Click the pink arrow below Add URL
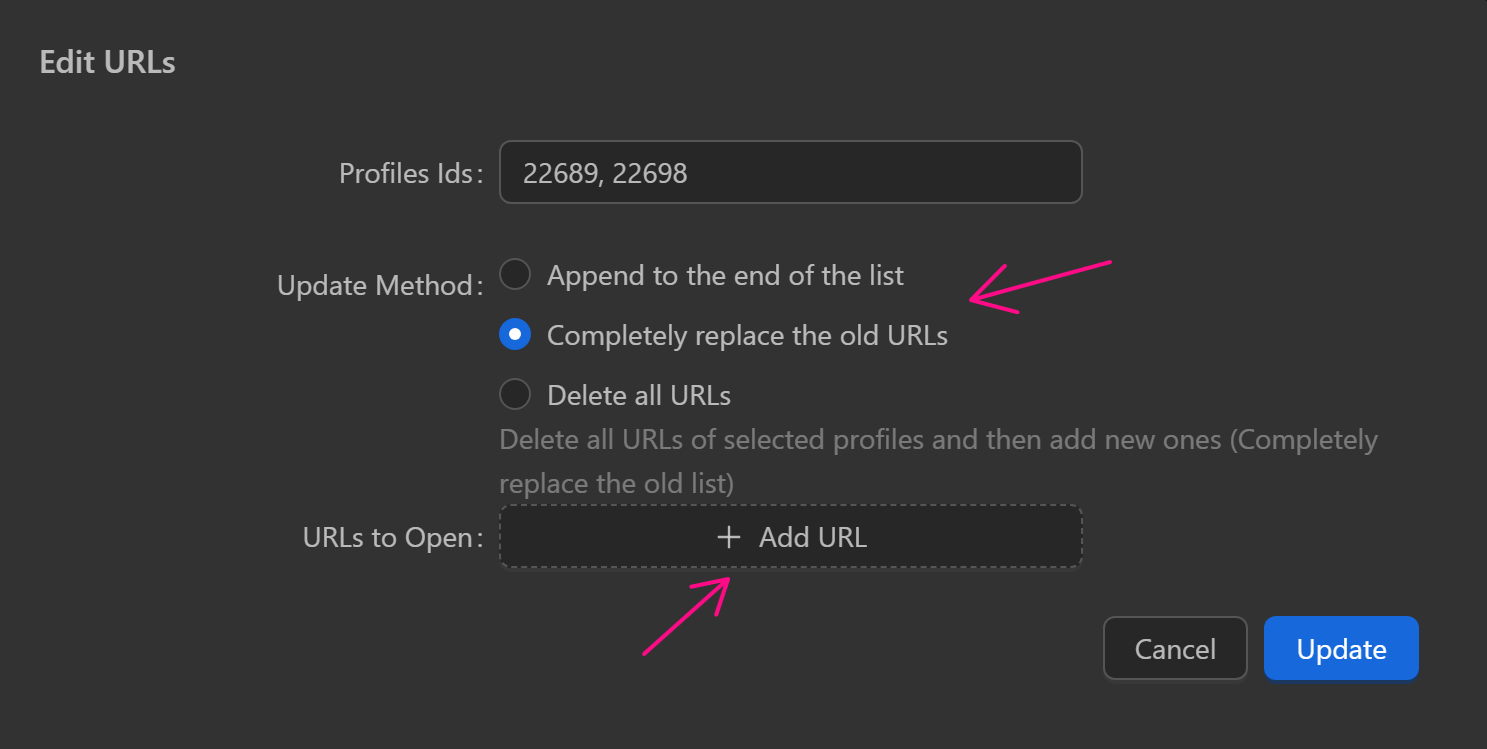The height and width of the screenshot is (749, 1487). tap(687, 617)
